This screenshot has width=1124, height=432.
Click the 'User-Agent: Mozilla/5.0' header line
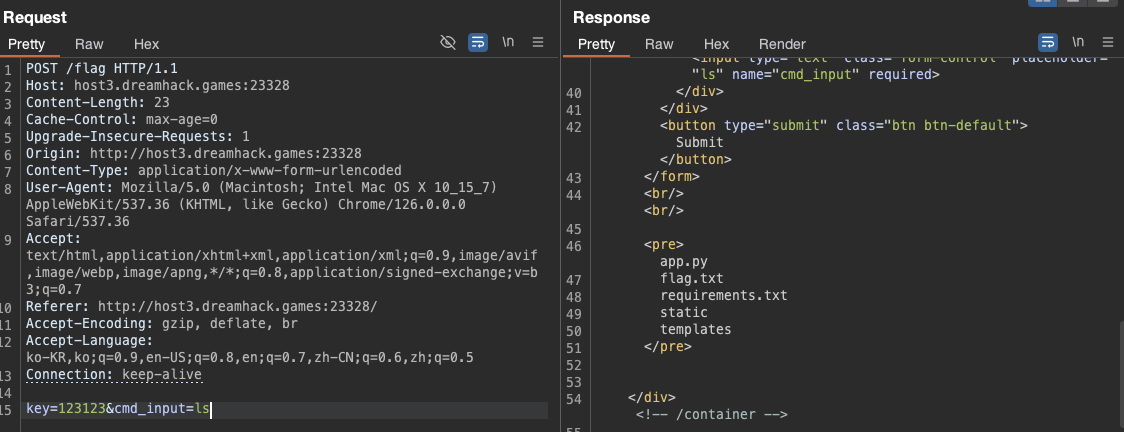(262, 188)
